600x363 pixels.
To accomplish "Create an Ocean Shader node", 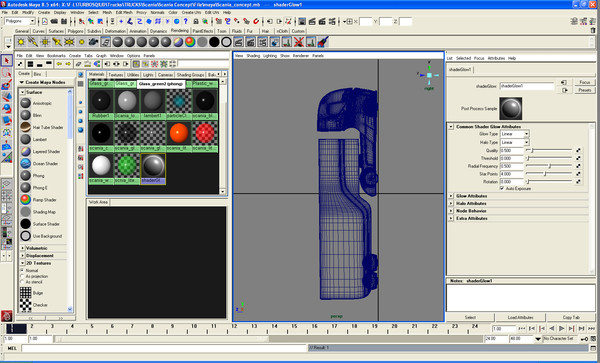I will pyautogui.click(x=26, y=164).
